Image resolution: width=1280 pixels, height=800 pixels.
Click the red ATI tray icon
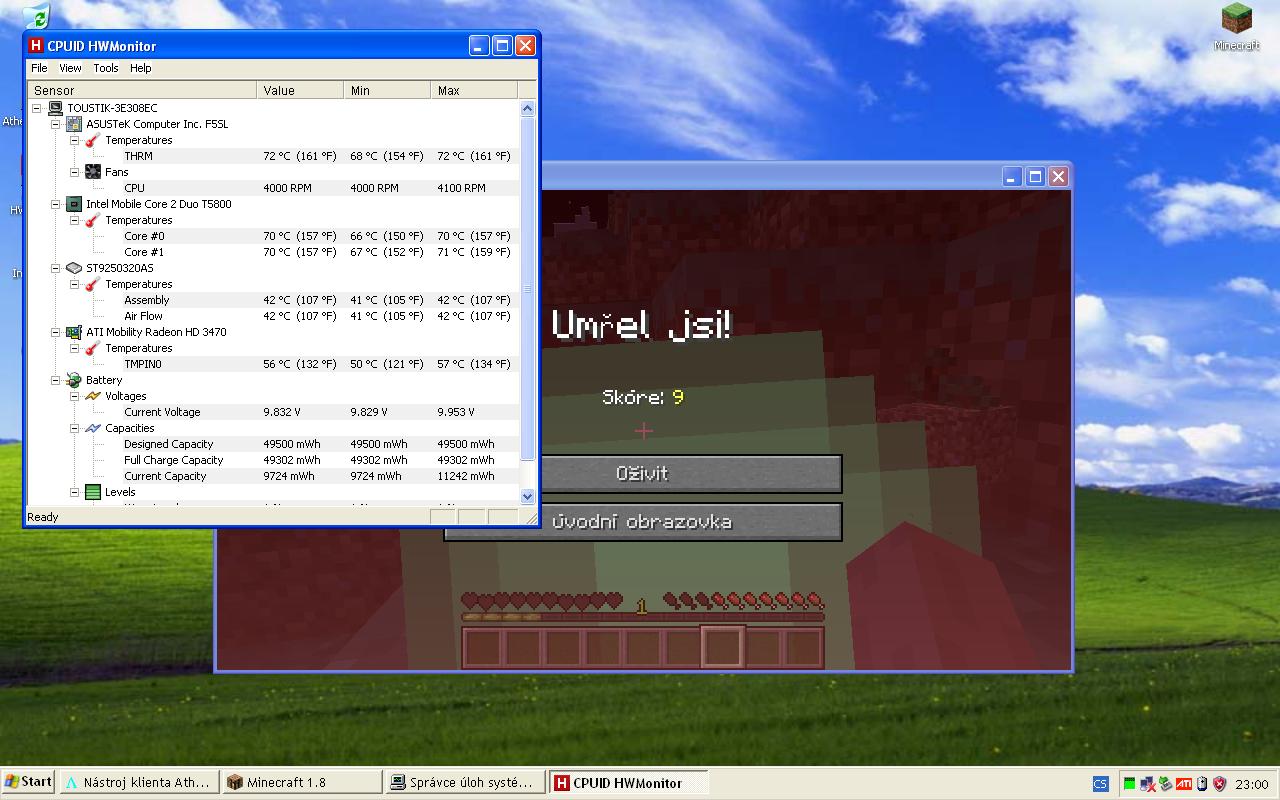[1184, 784]
